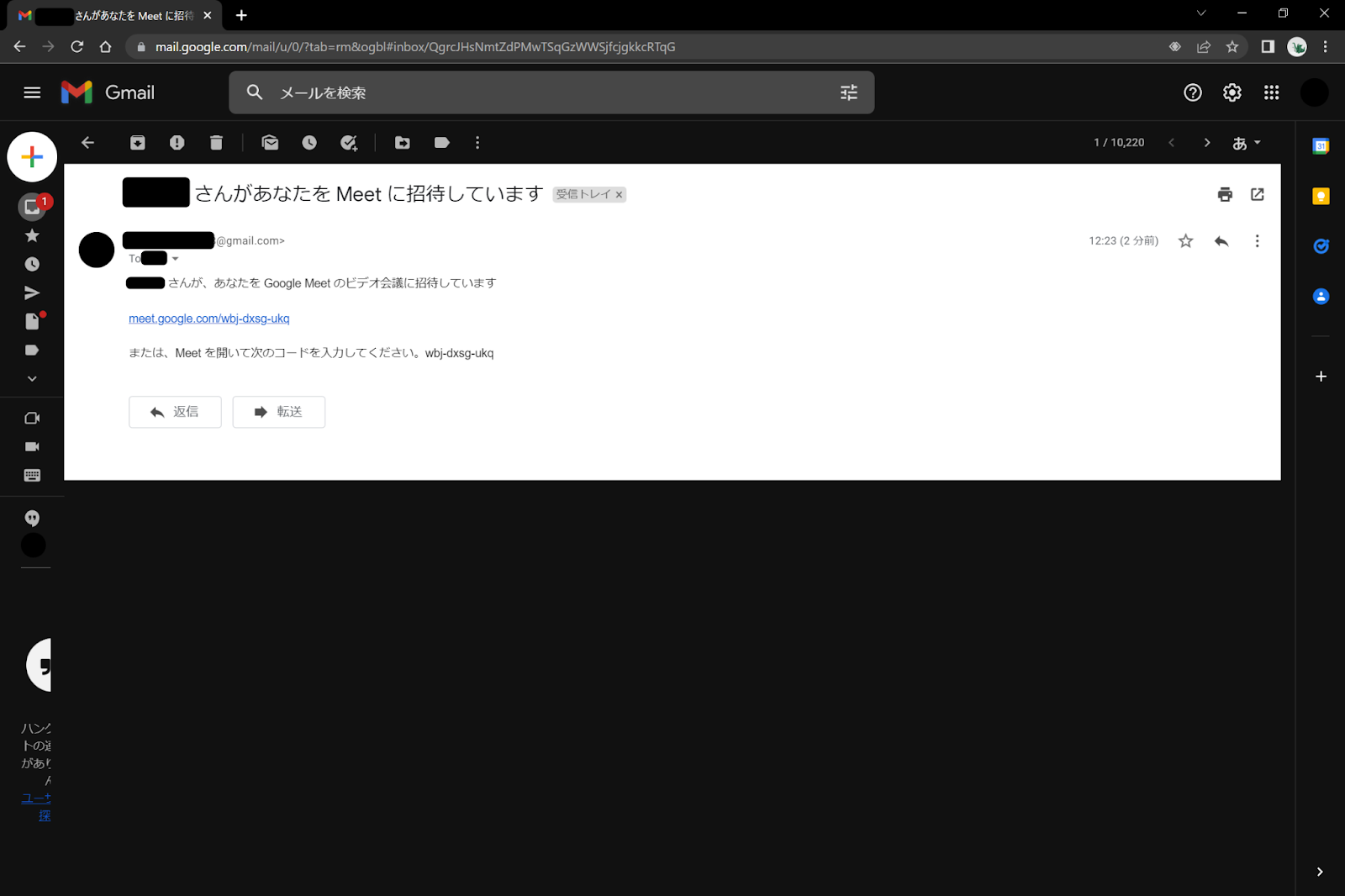The image size is (1345, 896).
Task: Expand recipient details dropdown arrow
Action: 175,259
